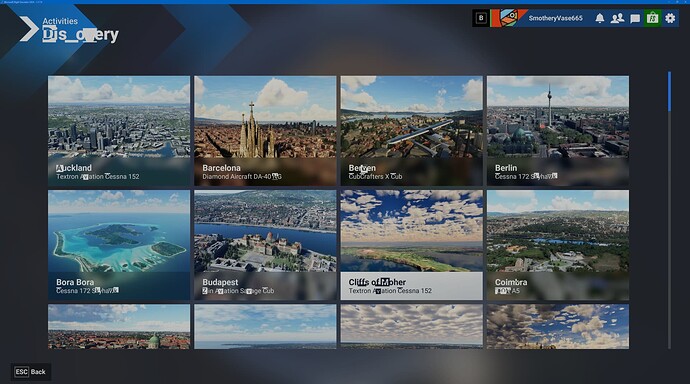Click the B controller badge icon

[x=481, y=18]
